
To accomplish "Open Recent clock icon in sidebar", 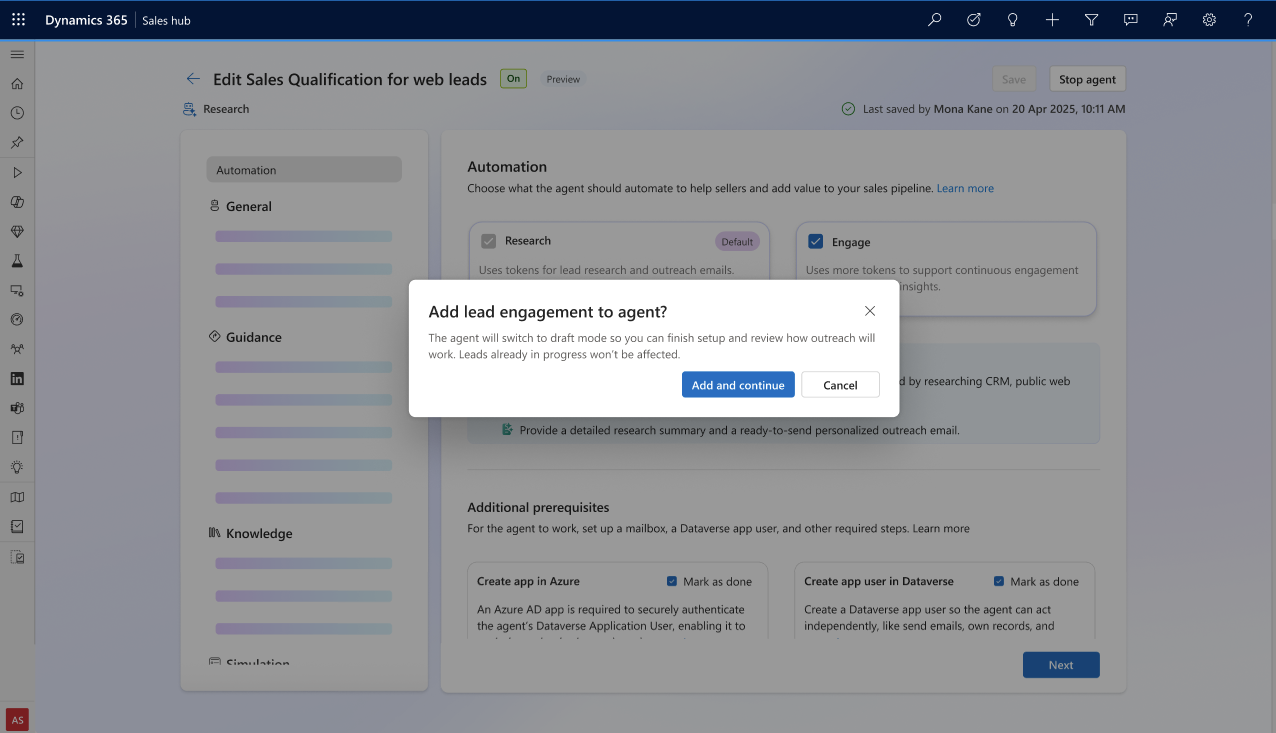I will coord(17,113).
